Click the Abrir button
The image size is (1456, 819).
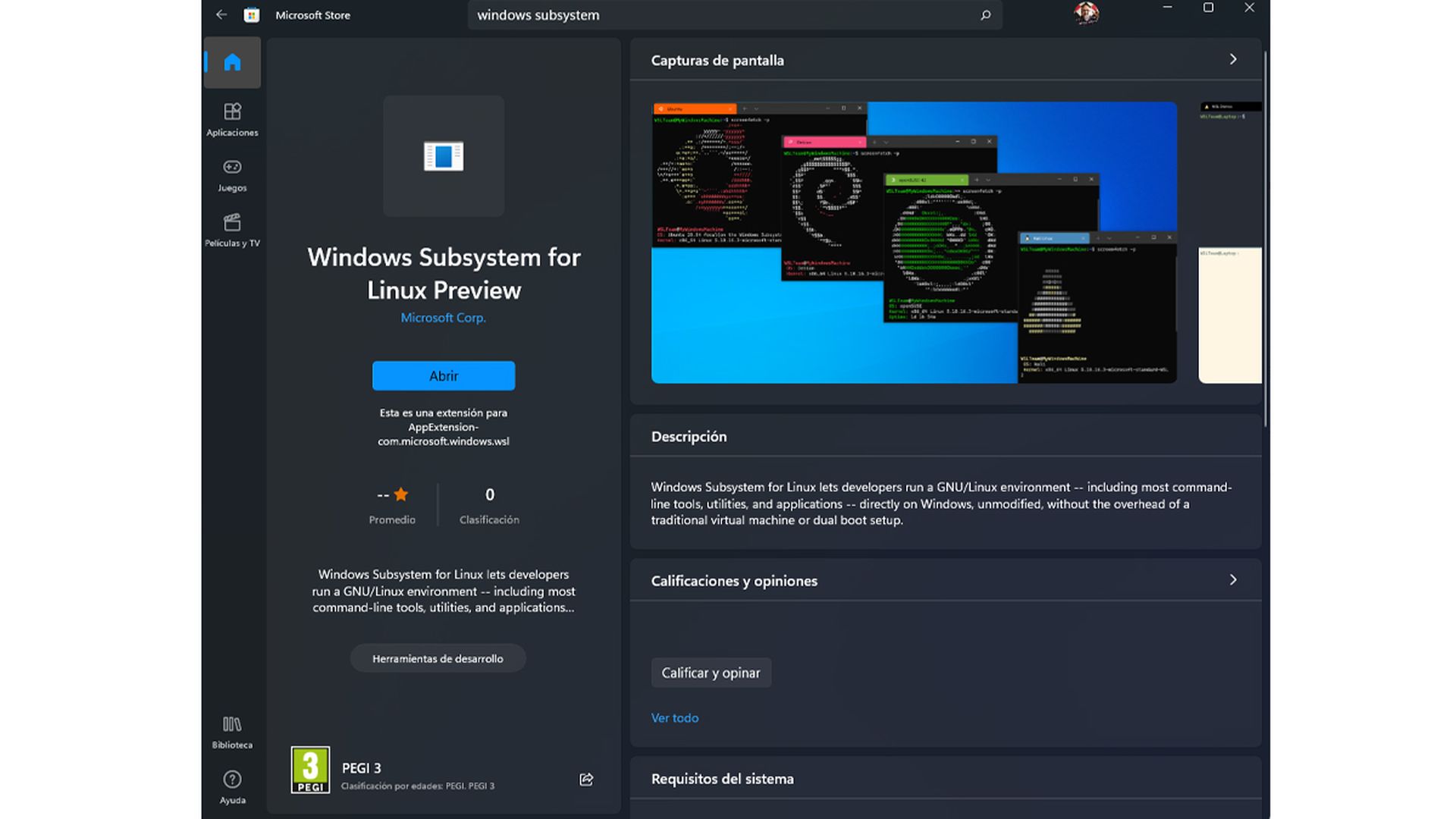(x=444, y=376)
